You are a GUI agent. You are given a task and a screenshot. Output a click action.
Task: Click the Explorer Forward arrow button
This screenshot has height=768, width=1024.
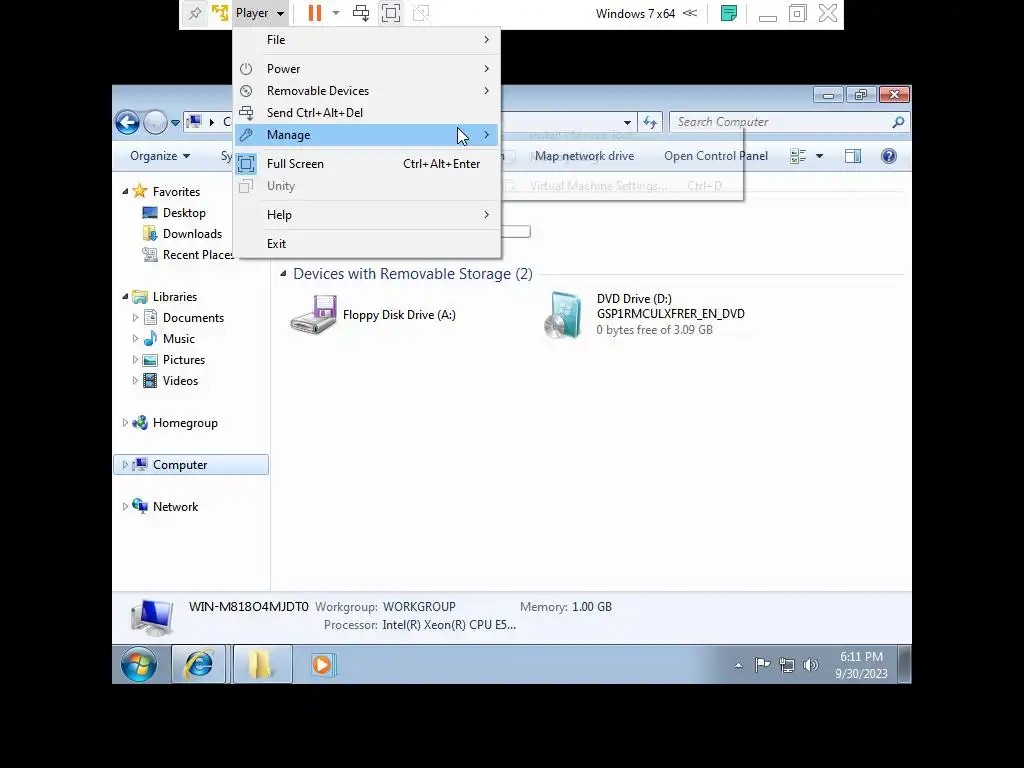coord(155,122)
